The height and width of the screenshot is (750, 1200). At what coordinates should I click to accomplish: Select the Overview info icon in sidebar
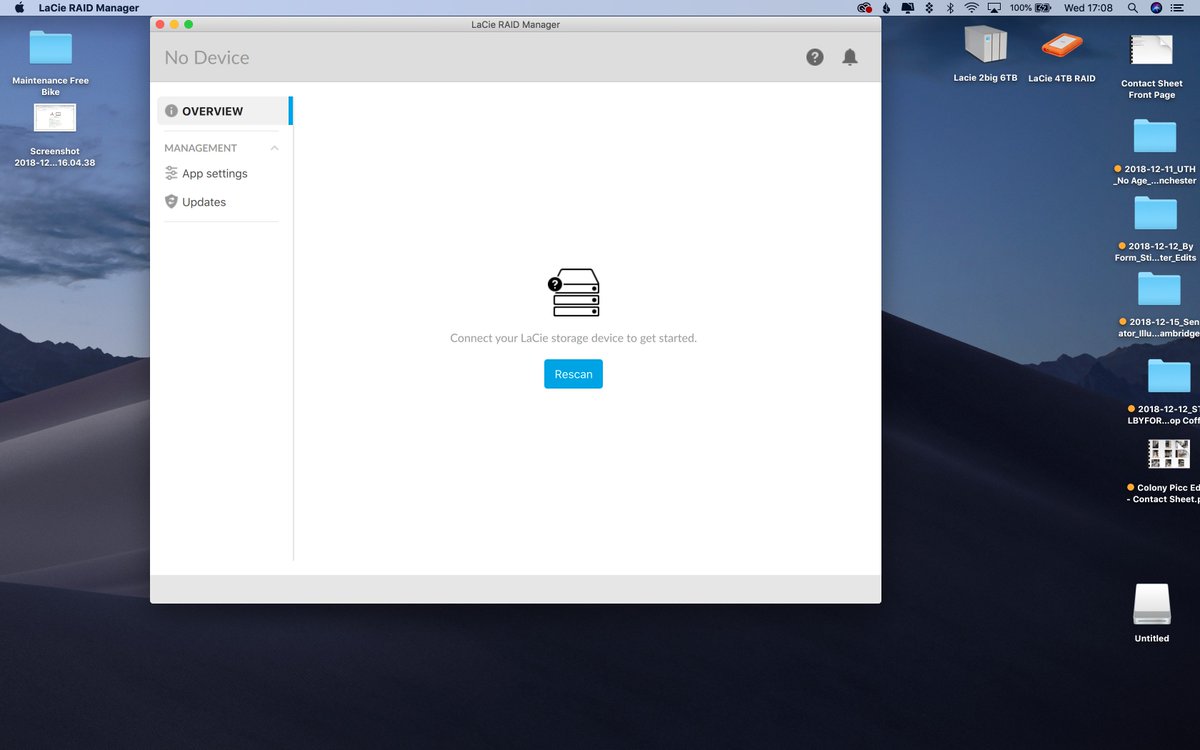(170, 111)
